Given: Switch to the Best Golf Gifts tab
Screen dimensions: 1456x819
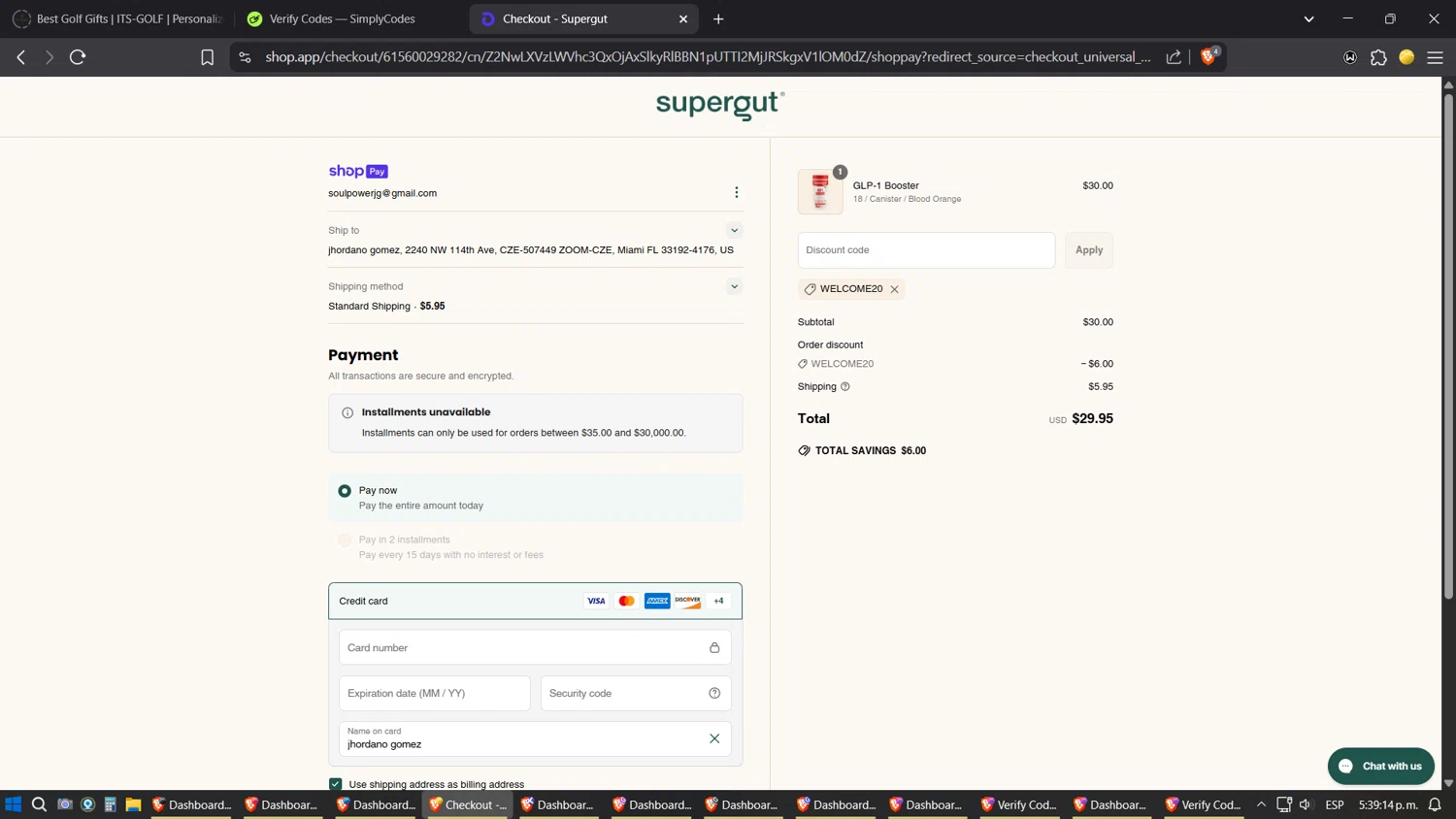Looking at the screenshot, I should [x=117, y=18].
